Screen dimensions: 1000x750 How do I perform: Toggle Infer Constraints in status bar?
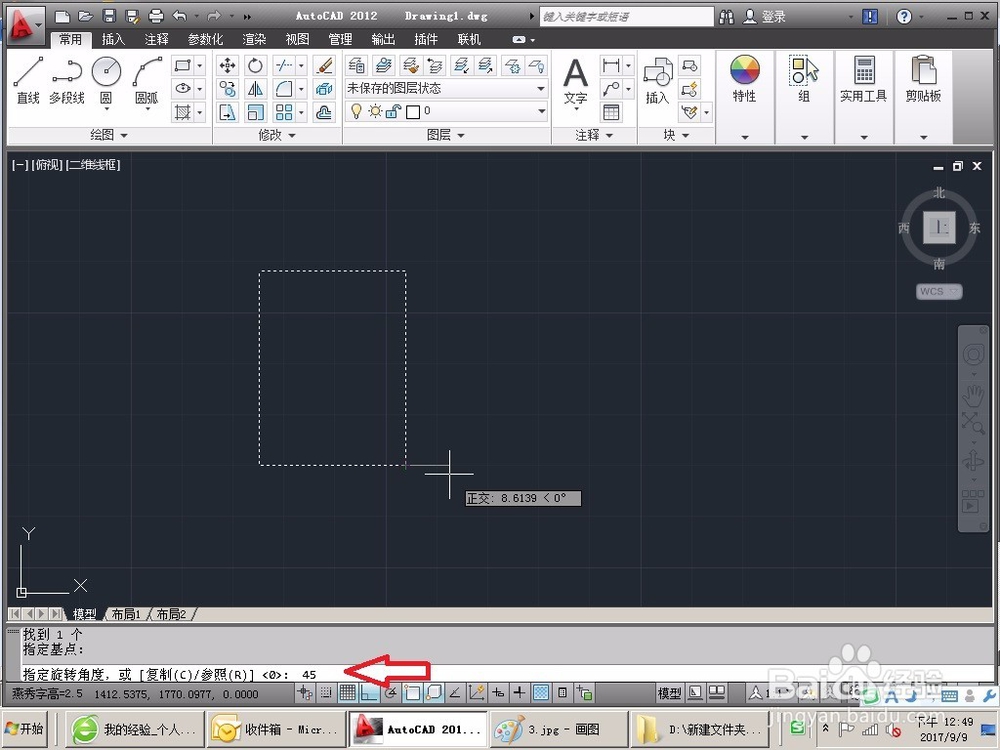point(305,693)
